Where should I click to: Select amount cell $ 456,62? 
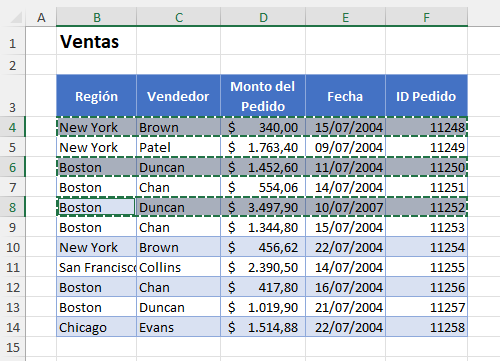[263, 247]
